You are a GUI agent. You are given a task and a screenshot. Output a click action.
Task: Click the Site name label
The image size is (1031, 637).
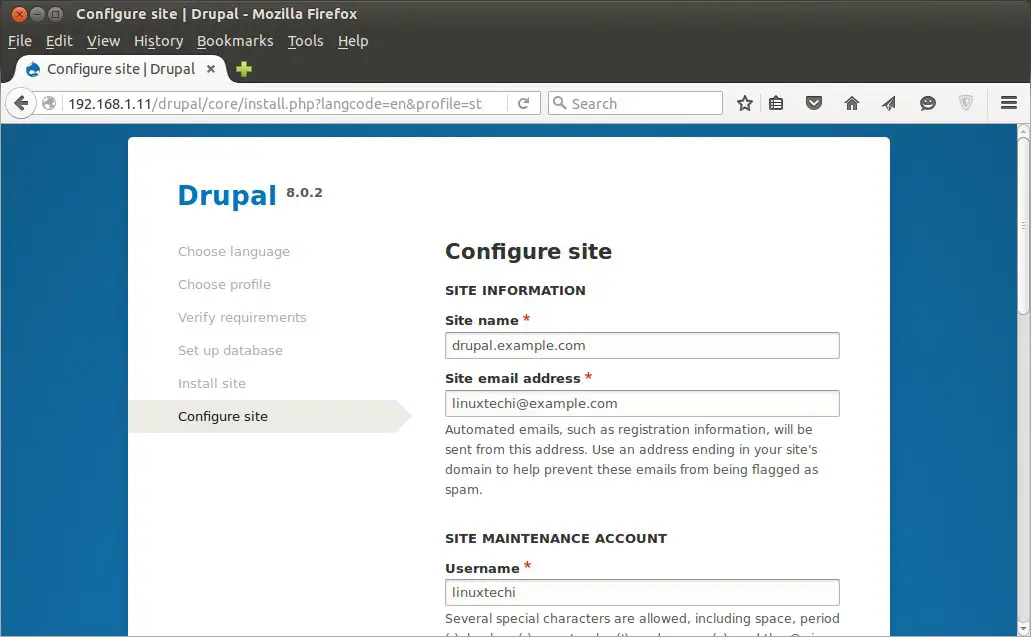482,321
